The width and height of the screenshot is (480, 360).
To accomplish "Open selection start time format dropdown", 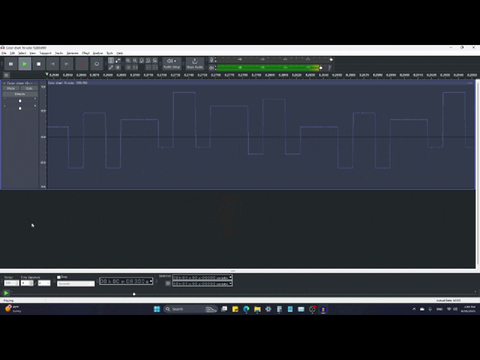I will pyautogui.click(x=230, y=278).
